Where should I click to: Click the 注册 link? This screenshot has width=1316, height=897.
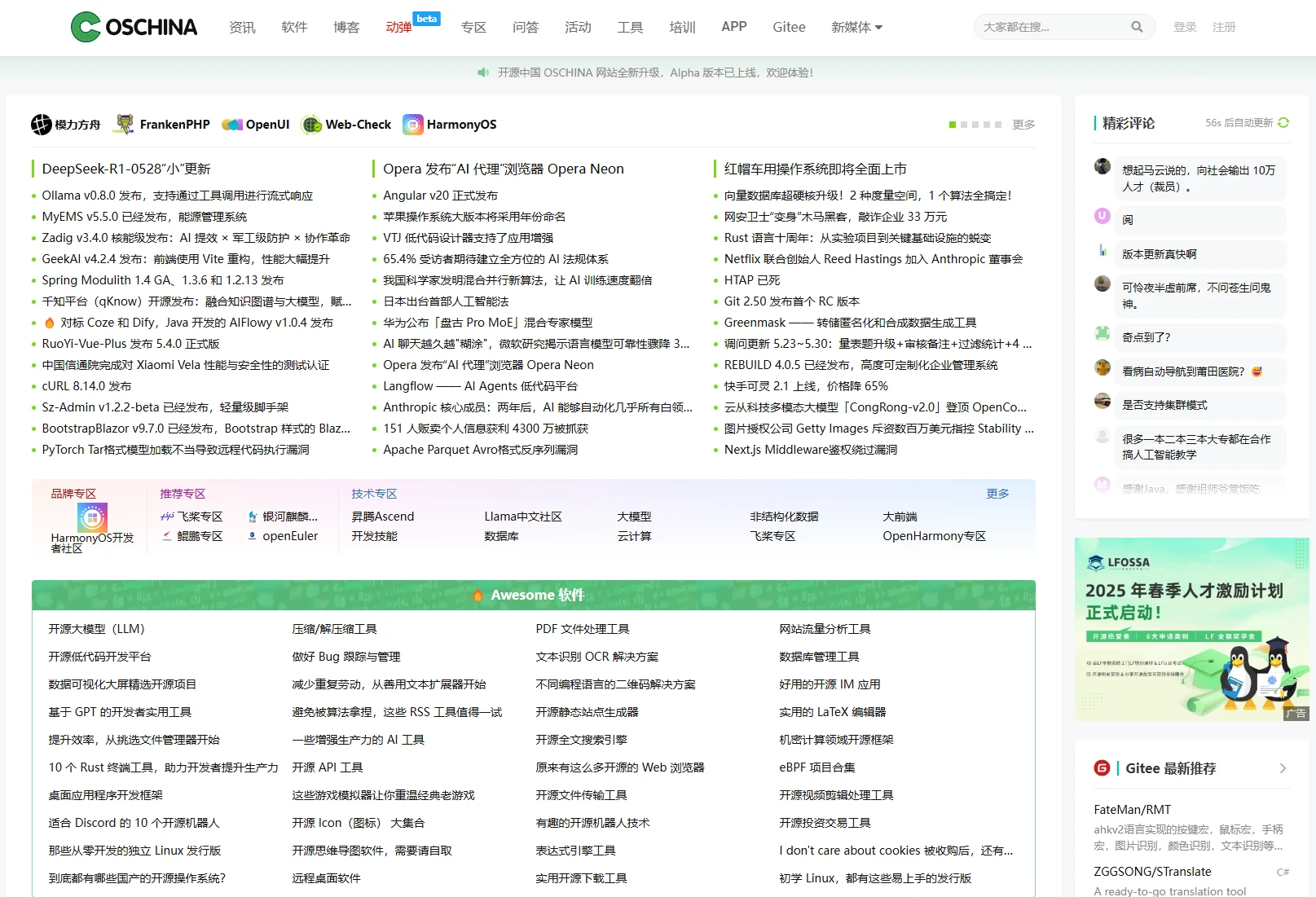pyautogui.click(x=1224, y=27)
